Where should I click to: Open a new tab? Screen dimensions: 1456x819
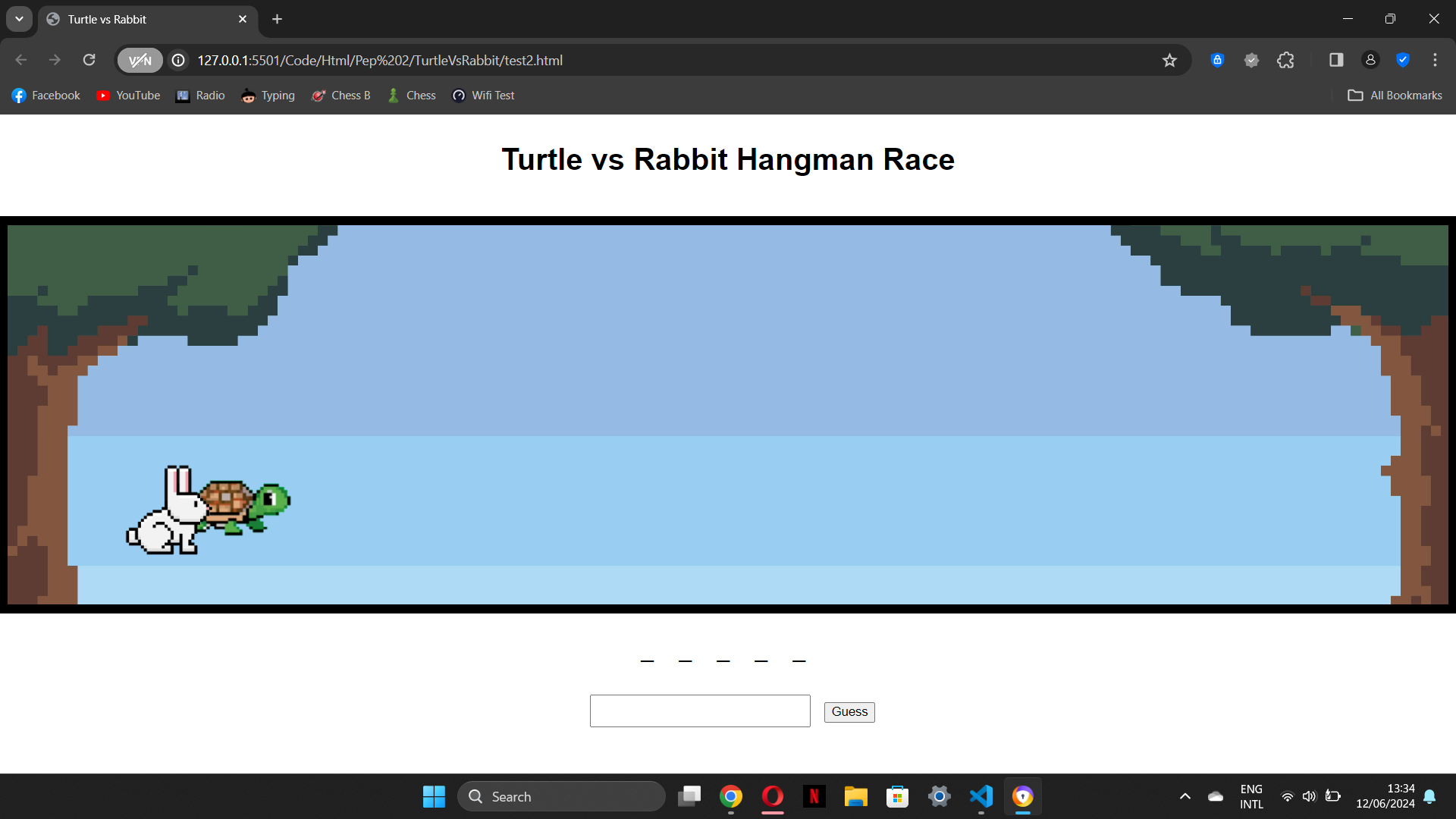tap(277, 19)
